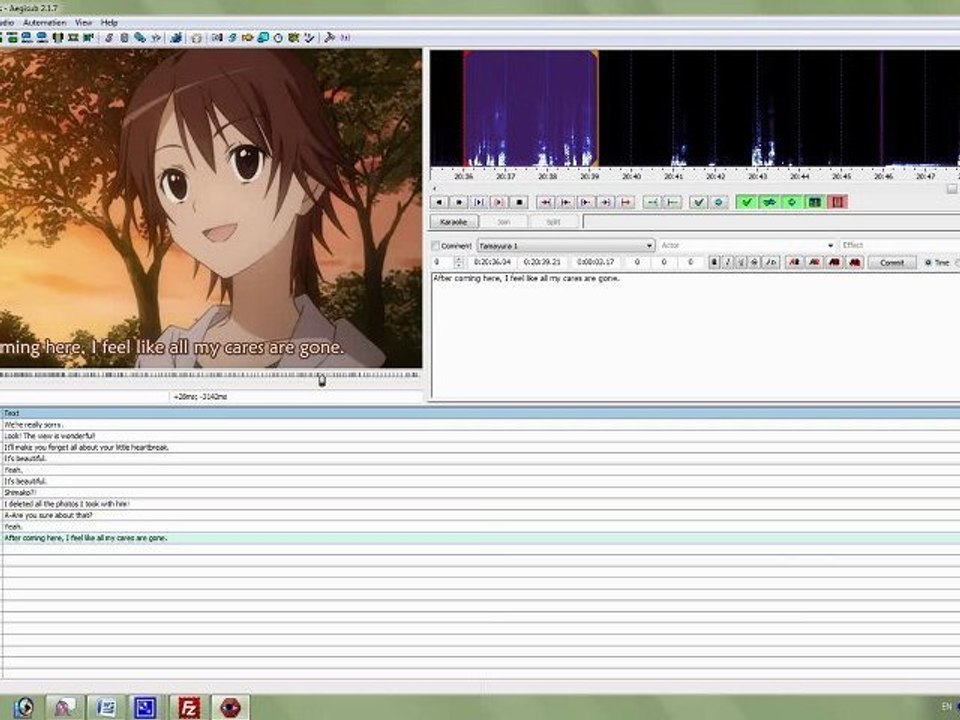The height and width of the screenshot is (720, 960).
Task: Toggle auto scroll audio to selected line
Action: 792,202
